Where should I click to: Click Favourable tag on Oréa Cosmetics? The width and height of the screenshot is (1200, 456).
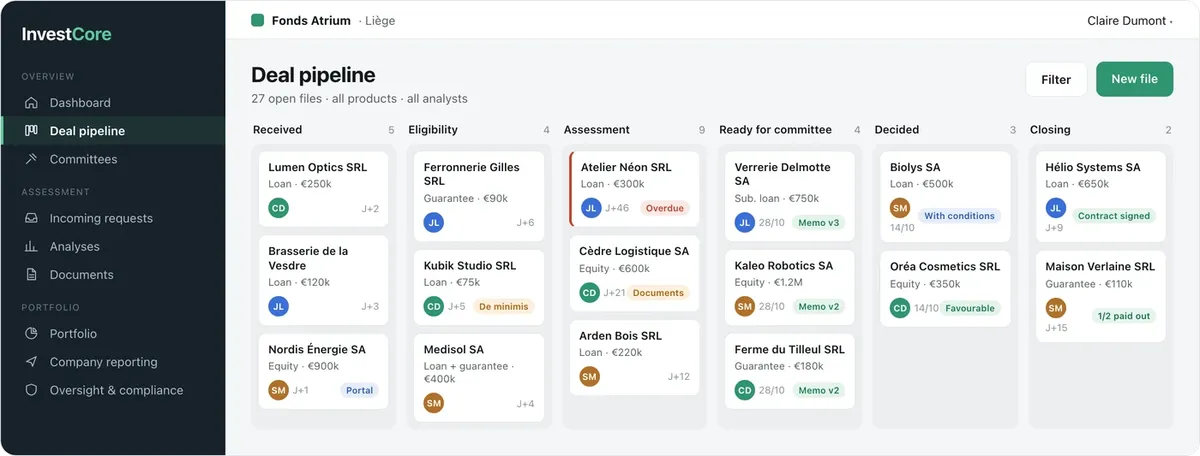pyautogui.click(x=969, y=308)
